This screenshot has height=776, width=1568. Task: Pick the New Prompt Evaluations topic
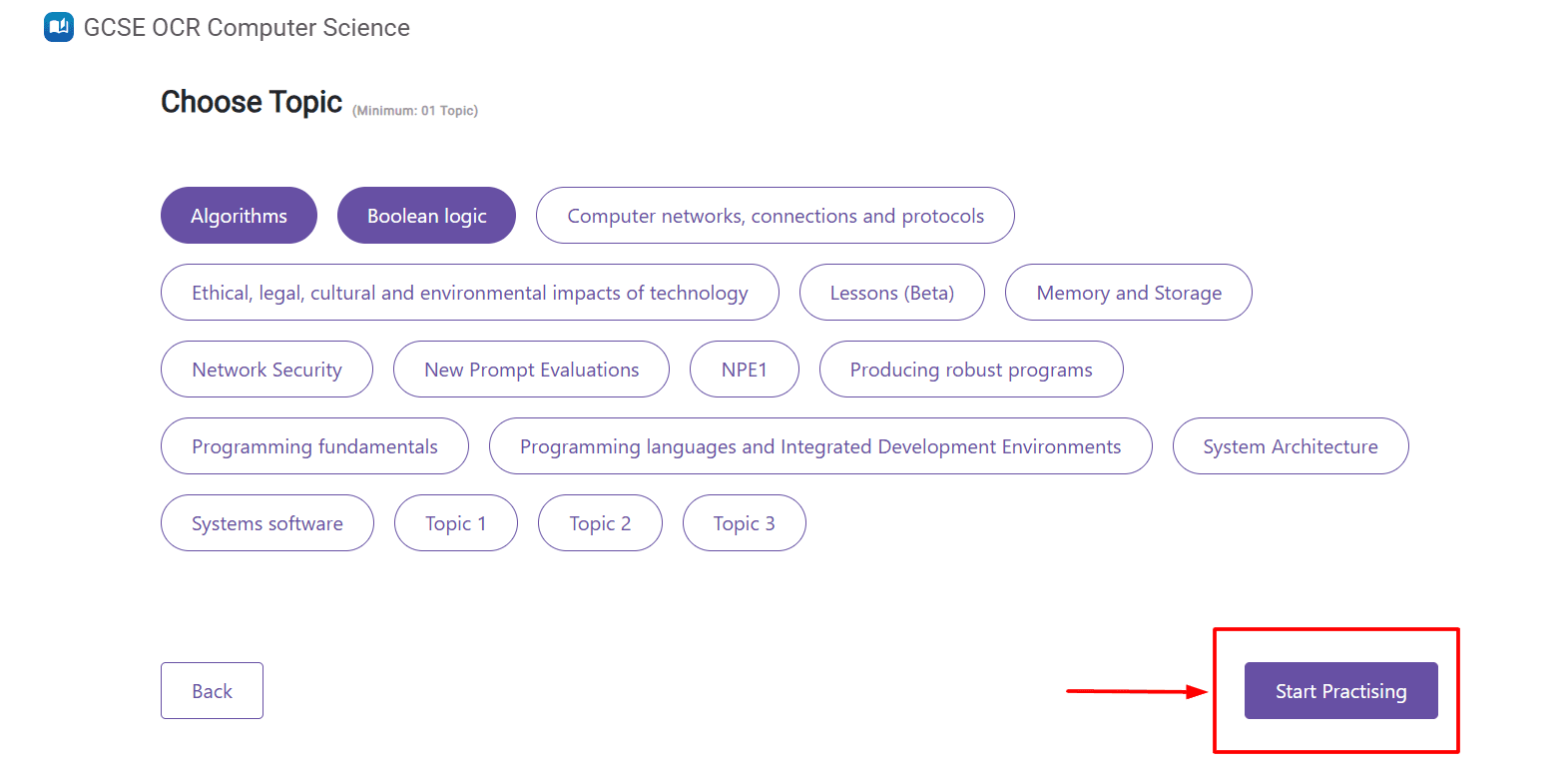[x=531, y=370]
